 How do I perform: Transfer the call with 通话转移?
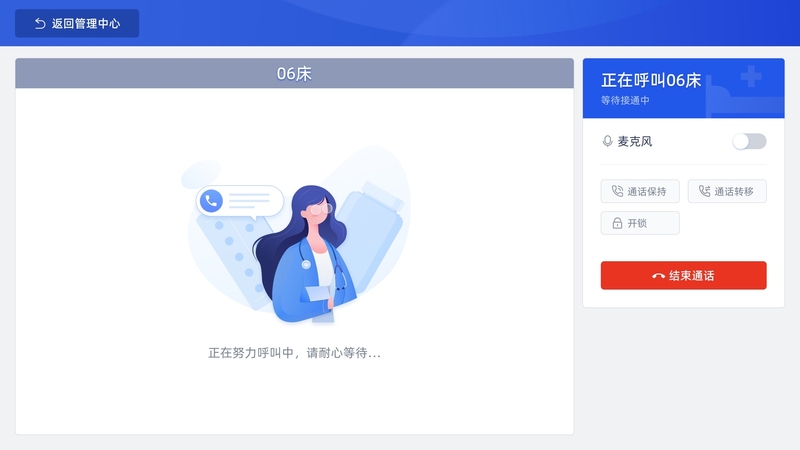[x=727, y=191]
